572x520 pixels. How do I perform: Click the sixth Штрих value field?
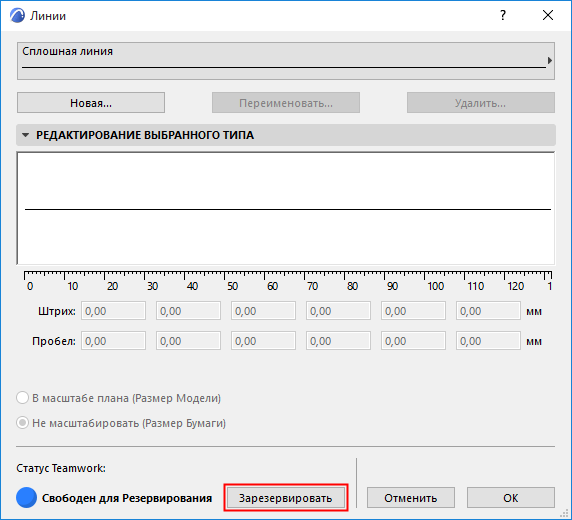pyautogui.click(x=488, y=311)
